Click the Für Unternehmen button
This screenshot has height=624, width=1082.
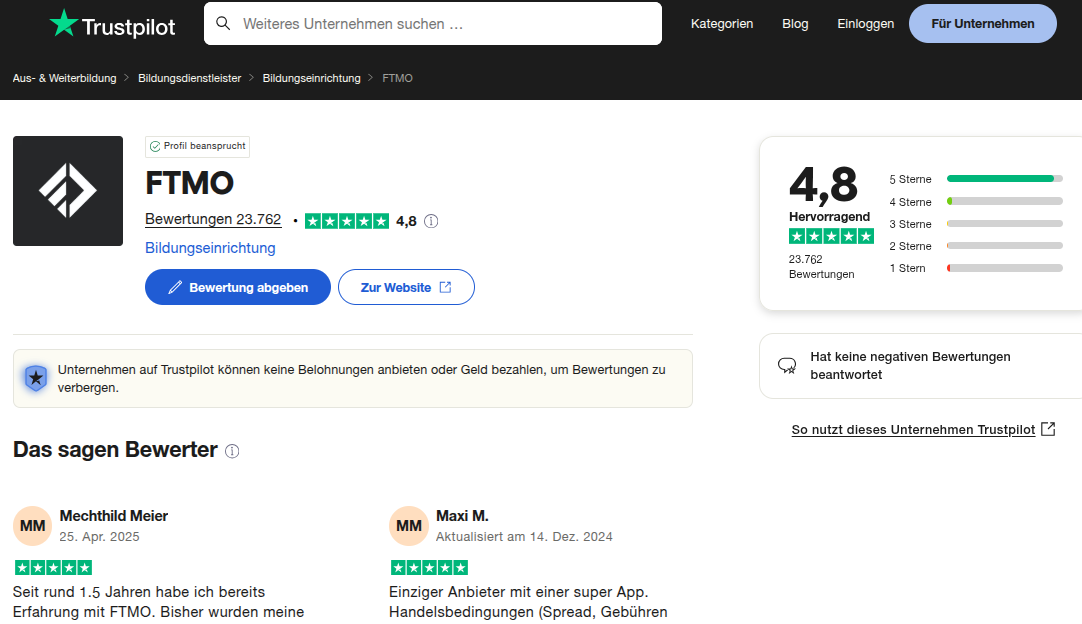coord(983,23)
